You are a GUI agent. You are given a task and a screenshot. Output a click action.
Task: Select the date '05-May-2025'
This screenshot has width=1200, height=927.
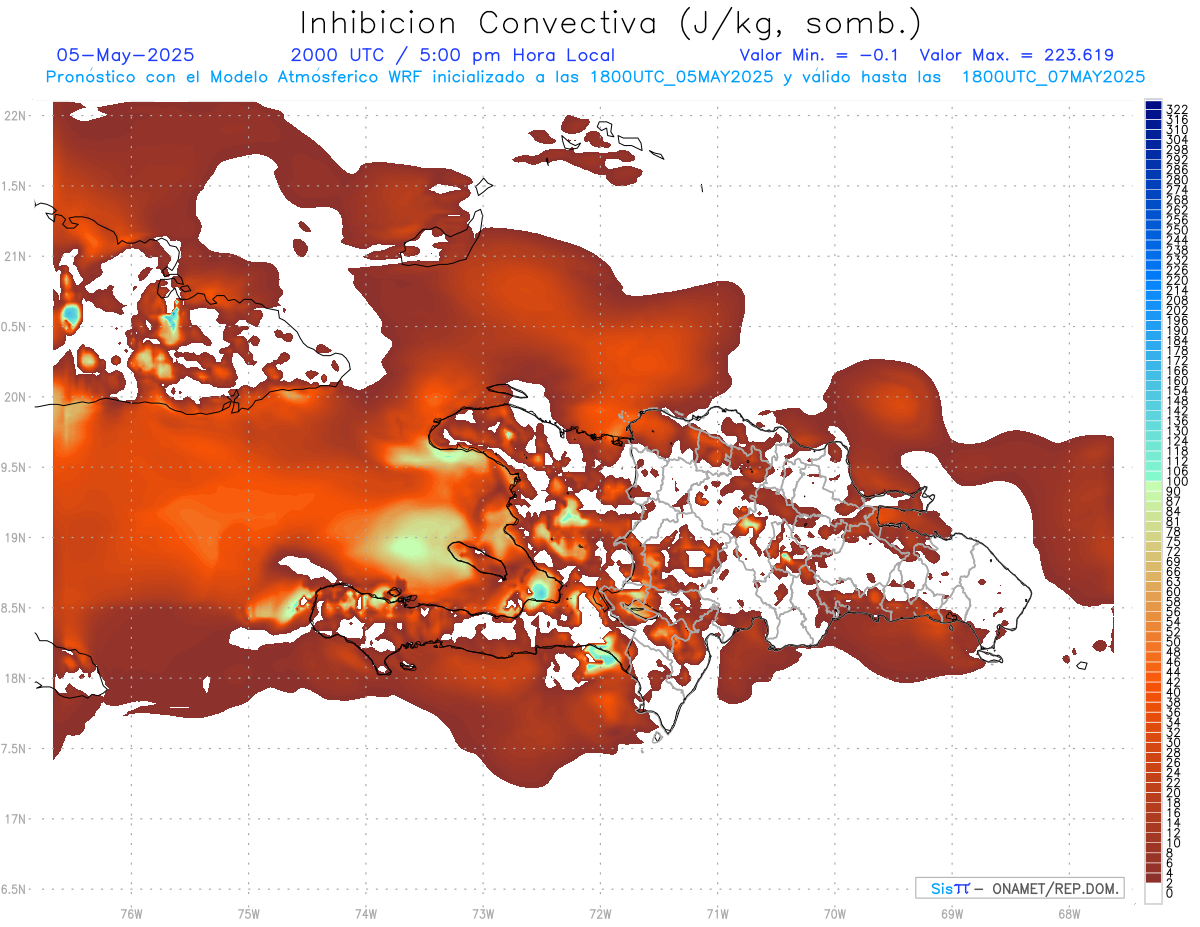click(x=125, y=55)
